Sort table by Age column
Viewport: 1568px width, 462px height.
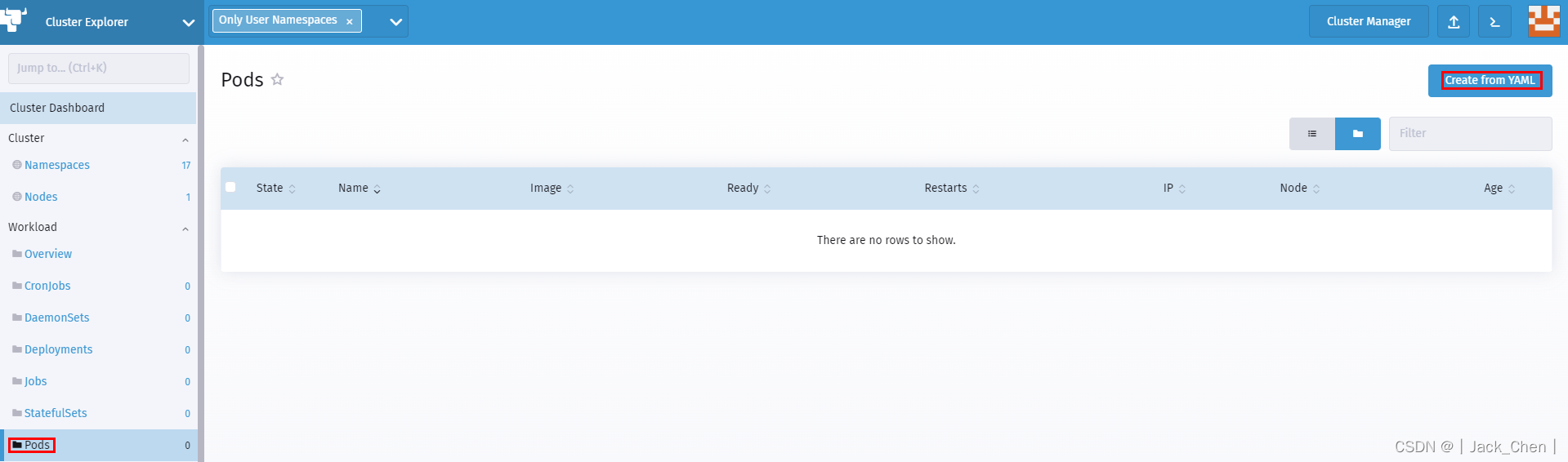1500,189
